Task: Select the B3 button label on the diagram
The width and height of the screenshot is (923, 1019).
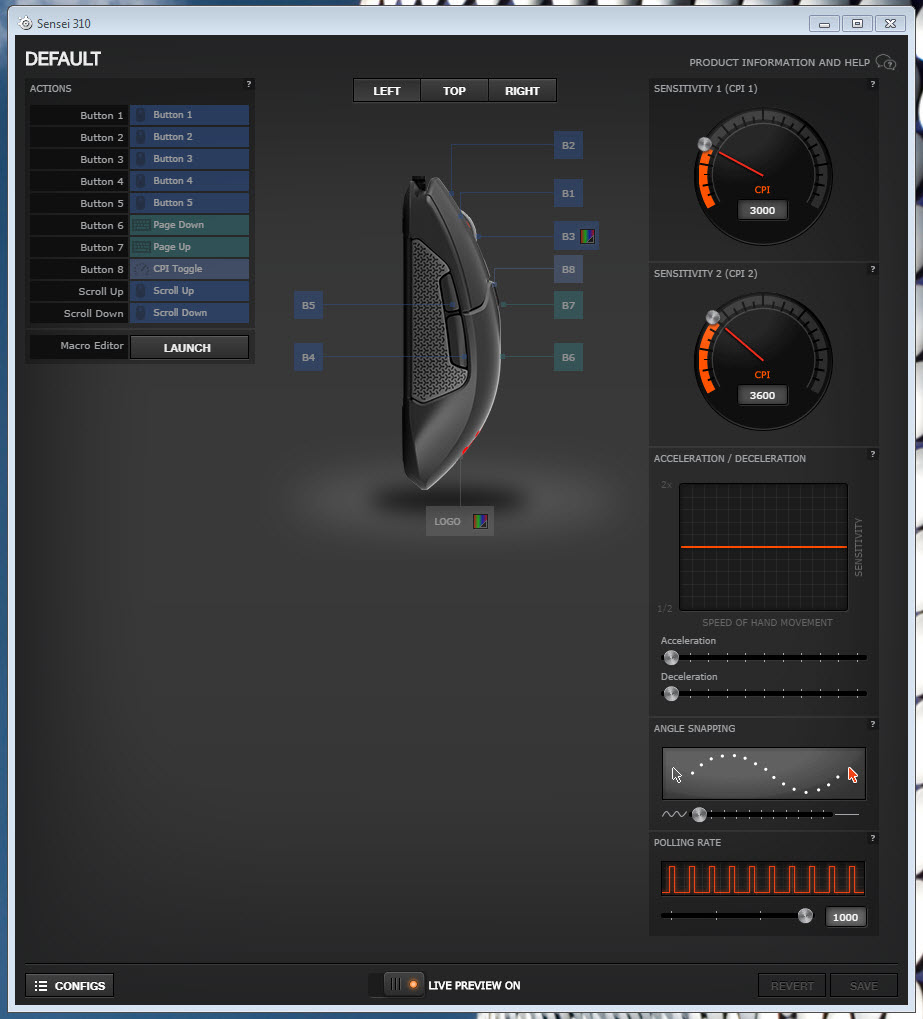Action: [x=568, y=237]
